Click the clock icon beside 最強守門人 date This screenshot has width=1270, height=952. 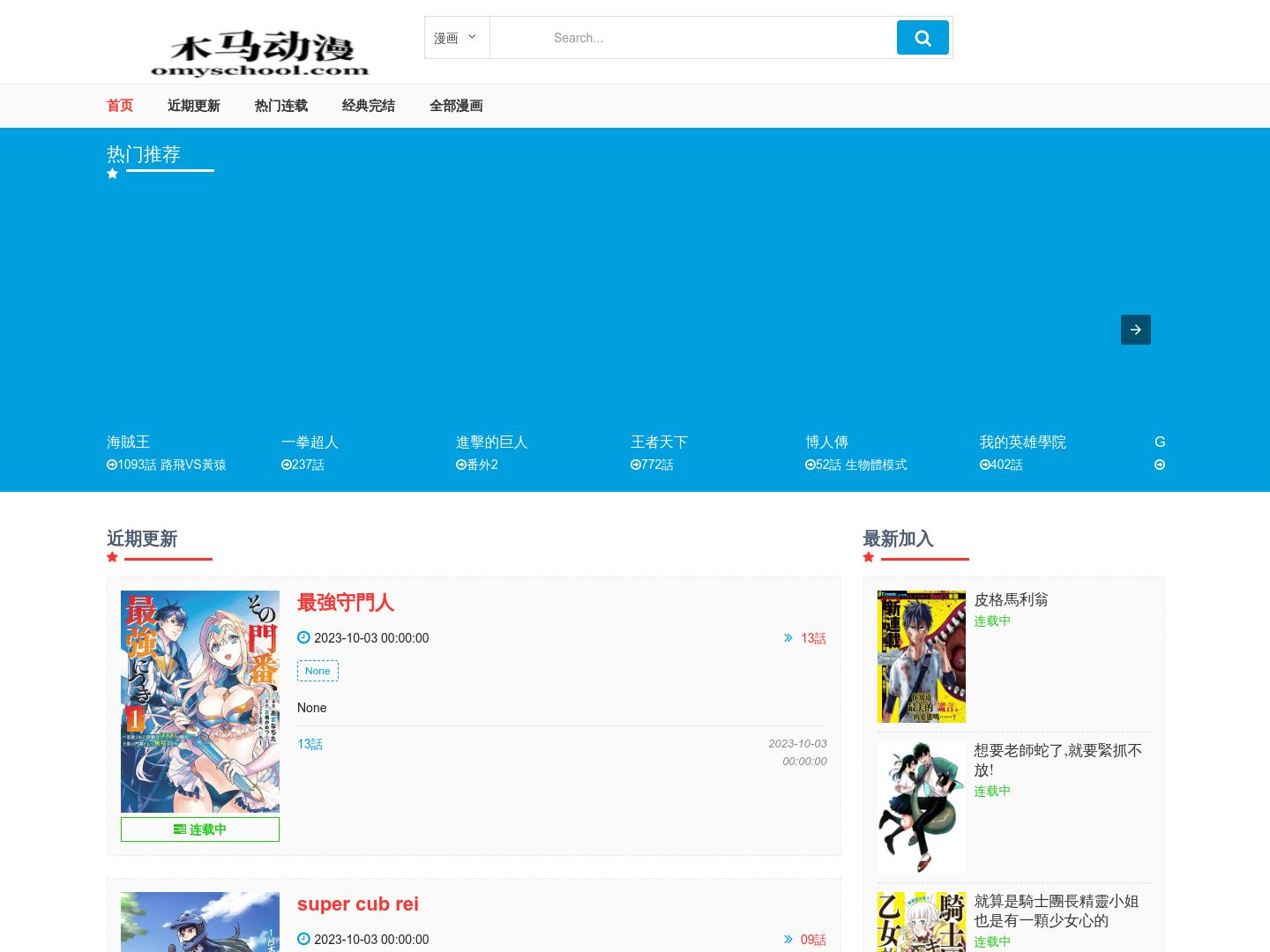(303, 637)
